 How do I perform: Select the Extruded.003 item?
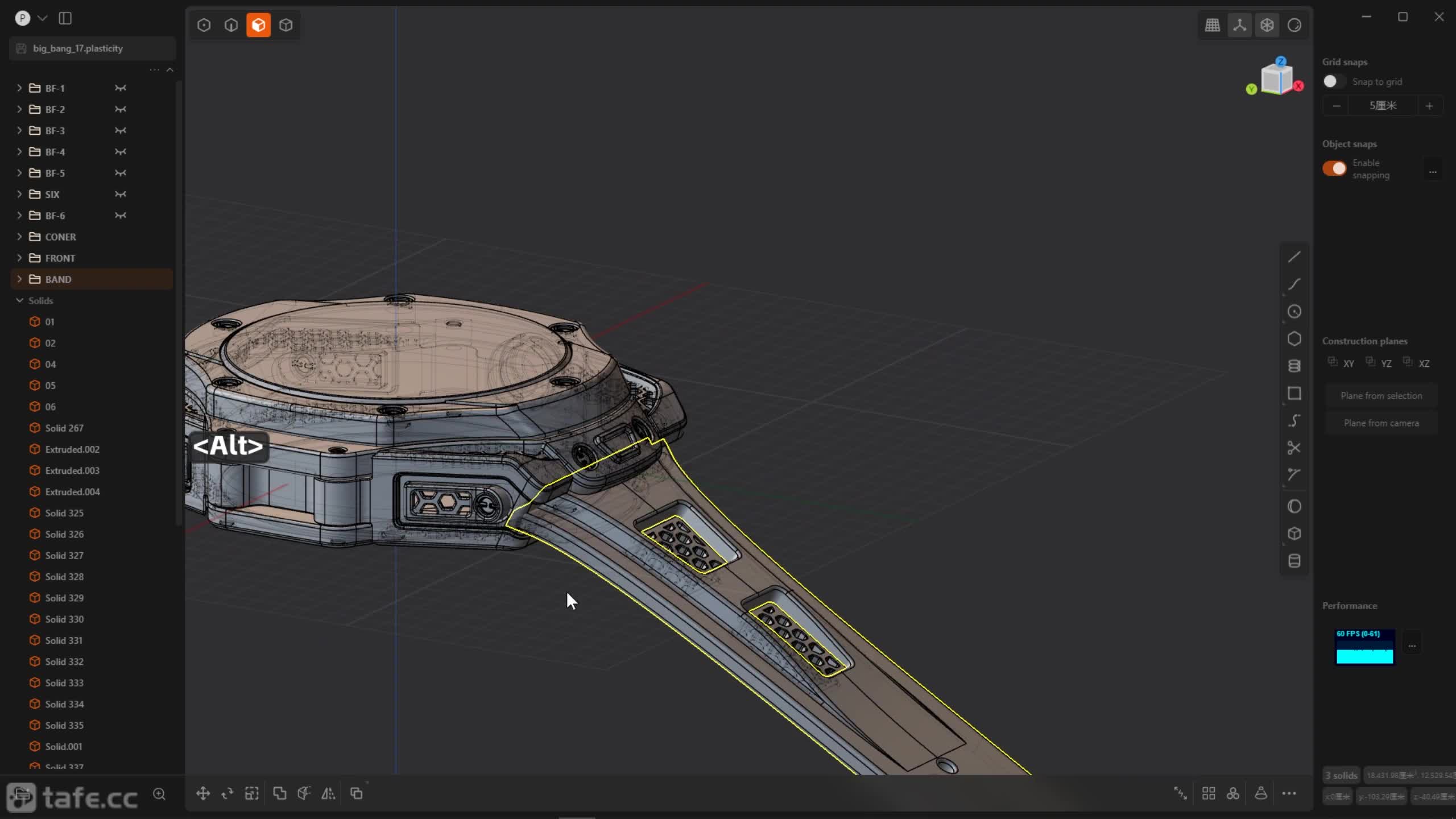[x=72, y=470]
